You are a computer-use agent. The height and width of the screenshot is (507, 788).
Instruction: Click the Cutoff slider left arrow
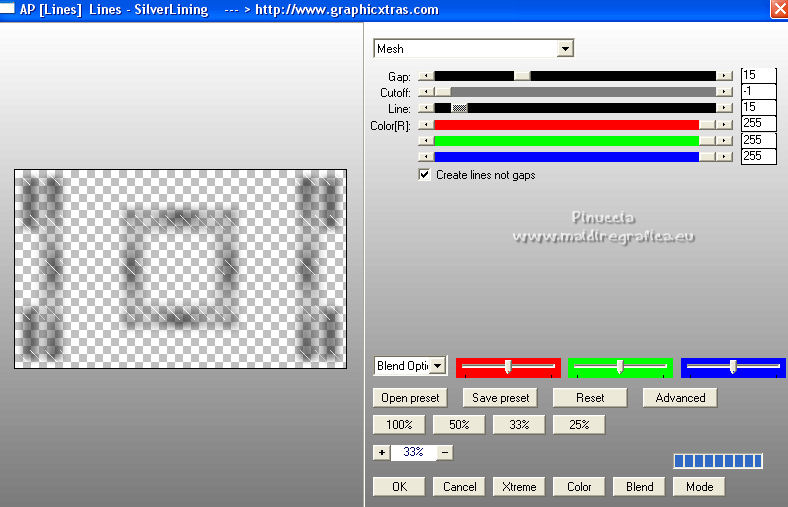click(x=426, y=92)
